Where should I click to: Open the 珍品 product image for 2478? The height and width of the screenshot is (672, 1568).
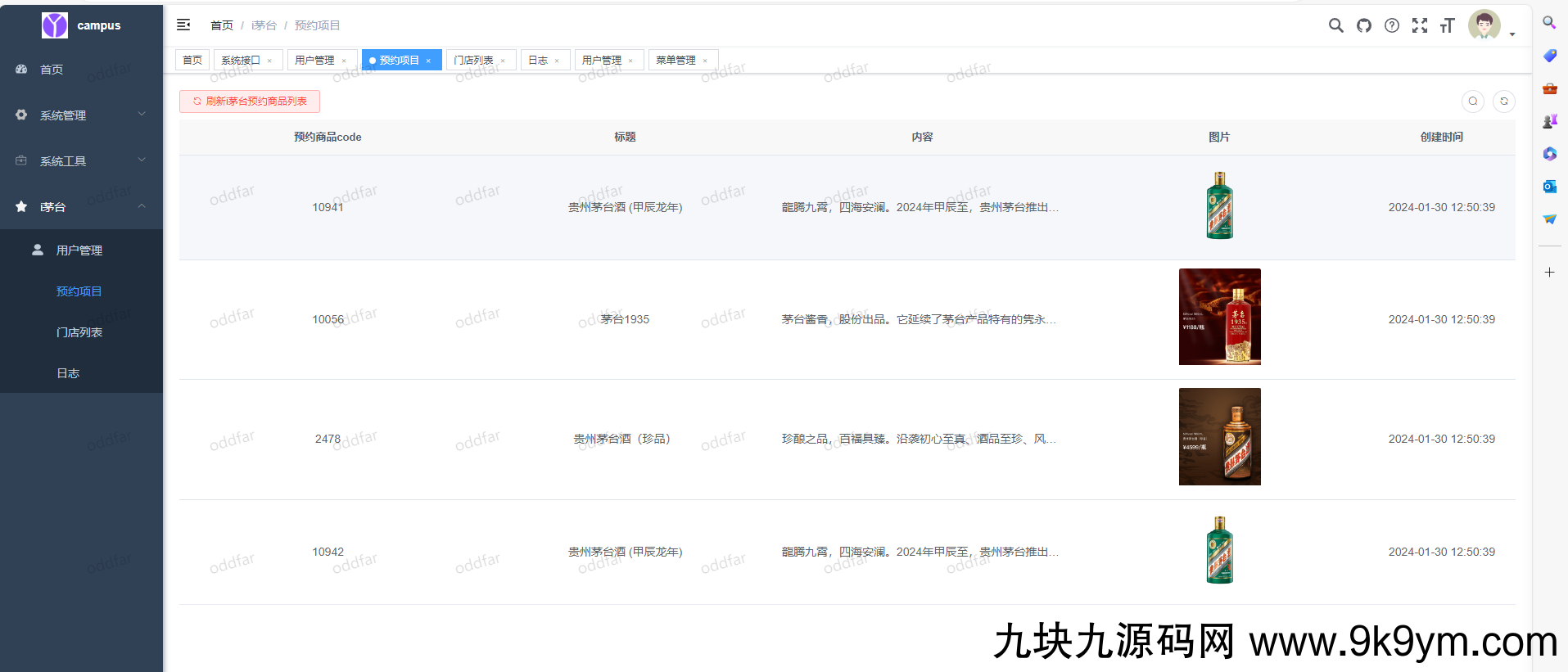(1219, 436)
